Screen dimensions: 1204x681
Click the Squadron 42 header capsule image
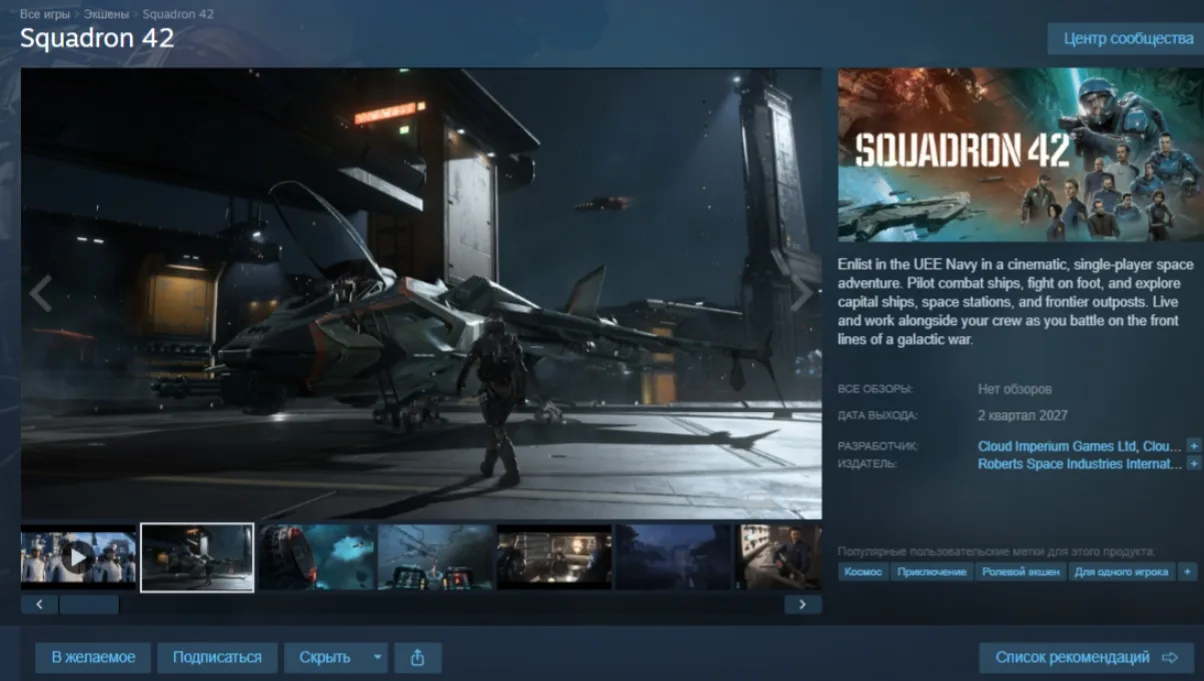pyautogui.click(x=1020, y=155)
